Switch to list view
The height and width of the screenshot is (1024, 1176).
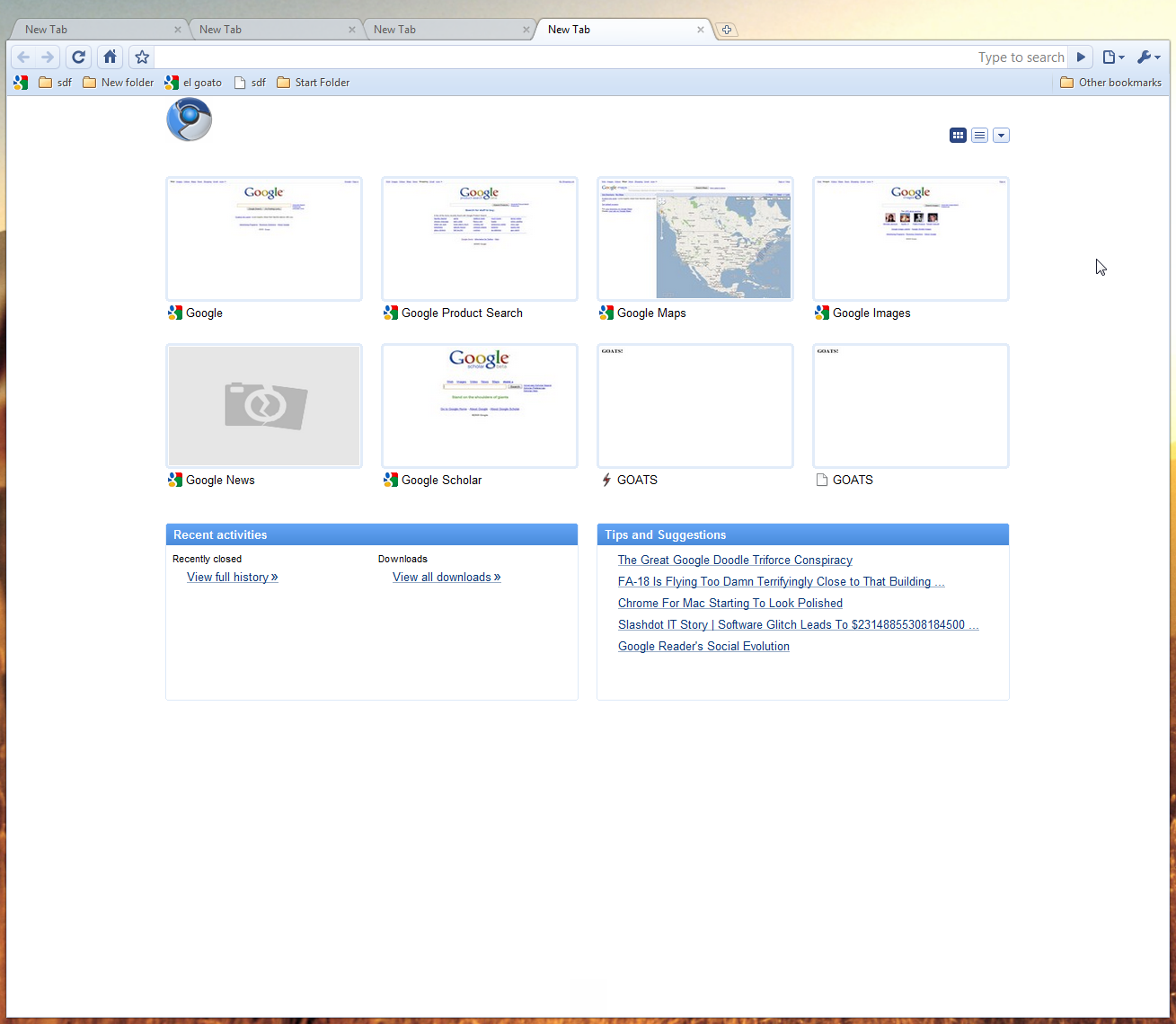point(979,136)
